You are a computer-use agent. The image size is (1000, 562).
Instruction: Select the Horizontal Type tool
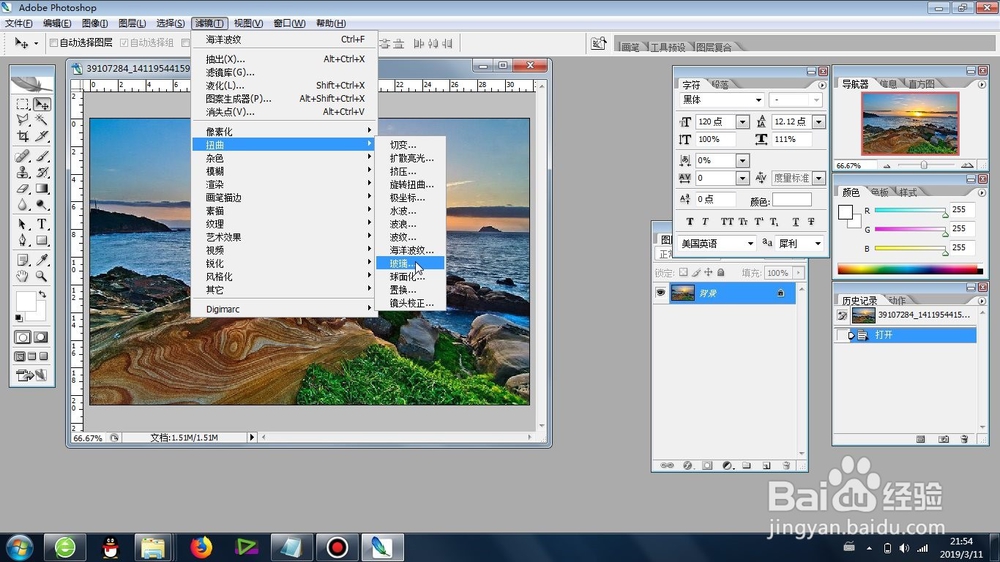pyautogui.click(x=42, y=225)
